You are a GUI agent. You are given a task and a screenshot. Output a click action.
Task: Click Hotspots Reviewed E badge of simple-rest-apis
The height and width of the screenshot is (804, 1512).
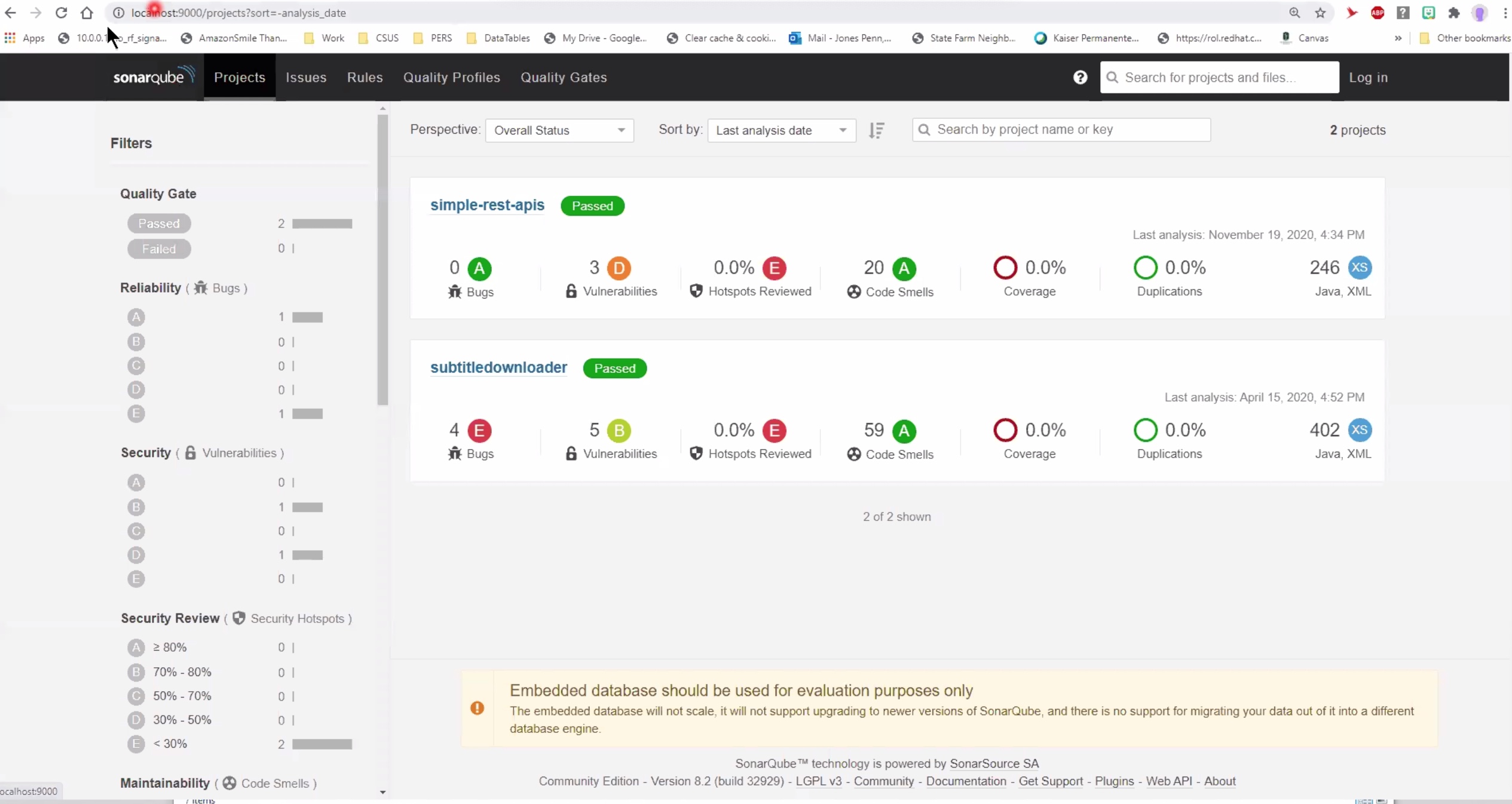point(775,268)
